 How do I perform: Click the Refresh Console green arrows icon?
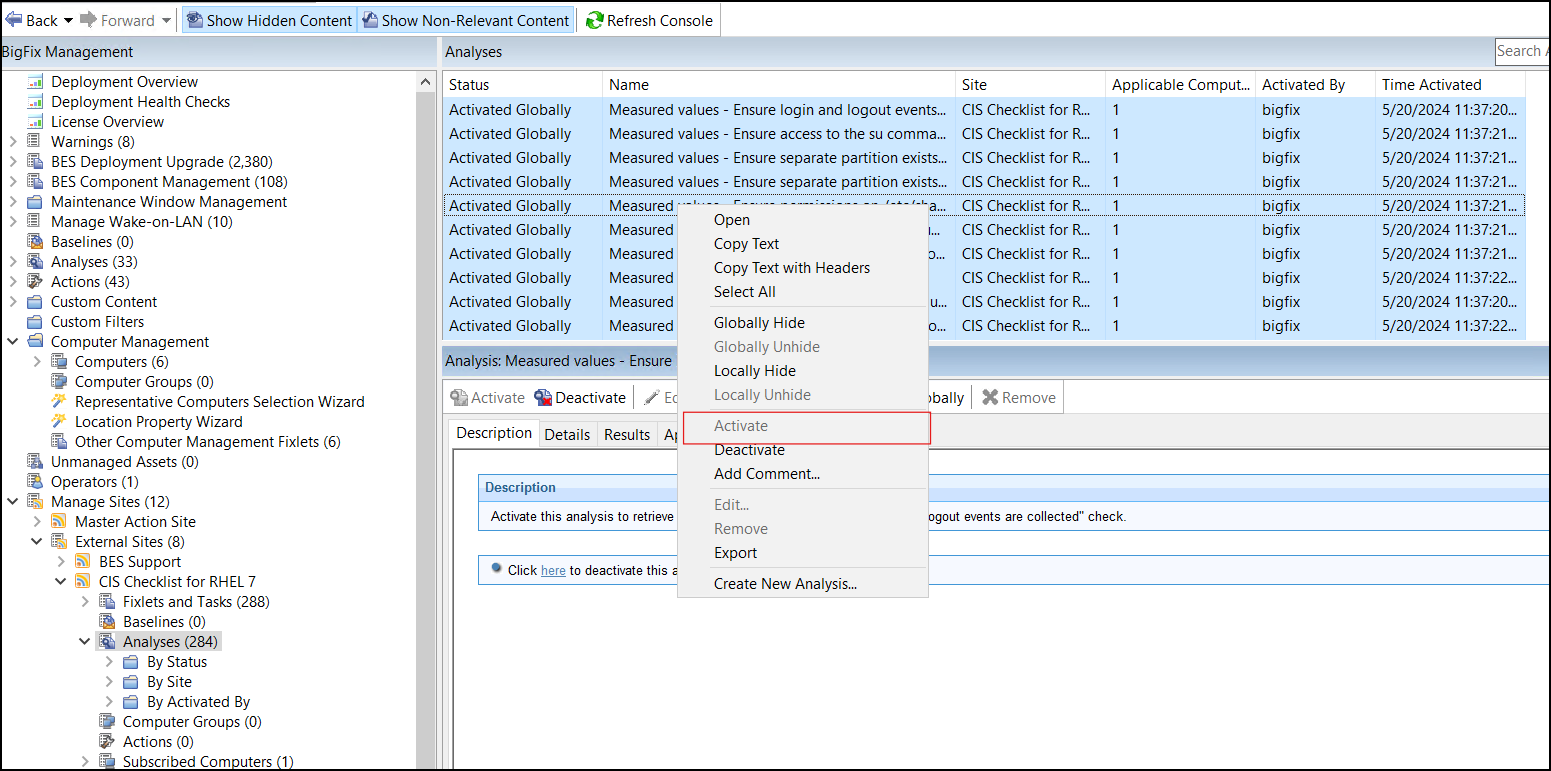(x=594, y=20)
